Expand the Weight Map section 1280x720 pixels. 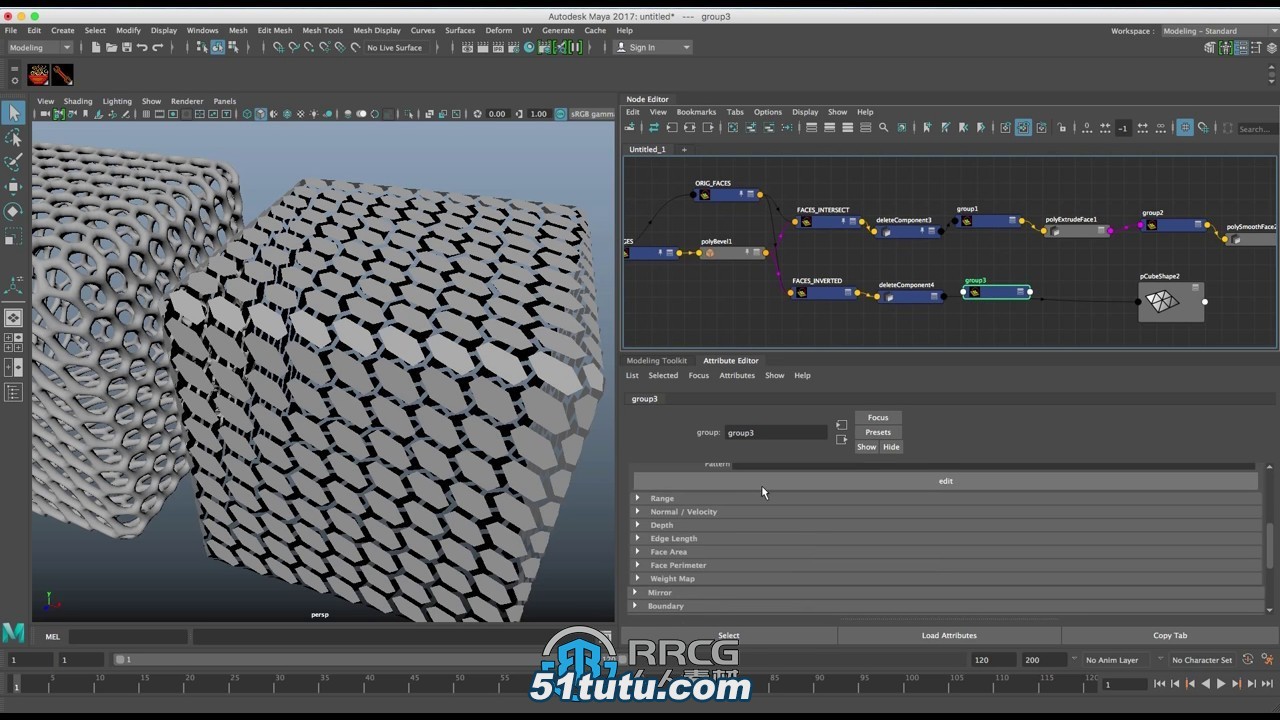[638, 578]
